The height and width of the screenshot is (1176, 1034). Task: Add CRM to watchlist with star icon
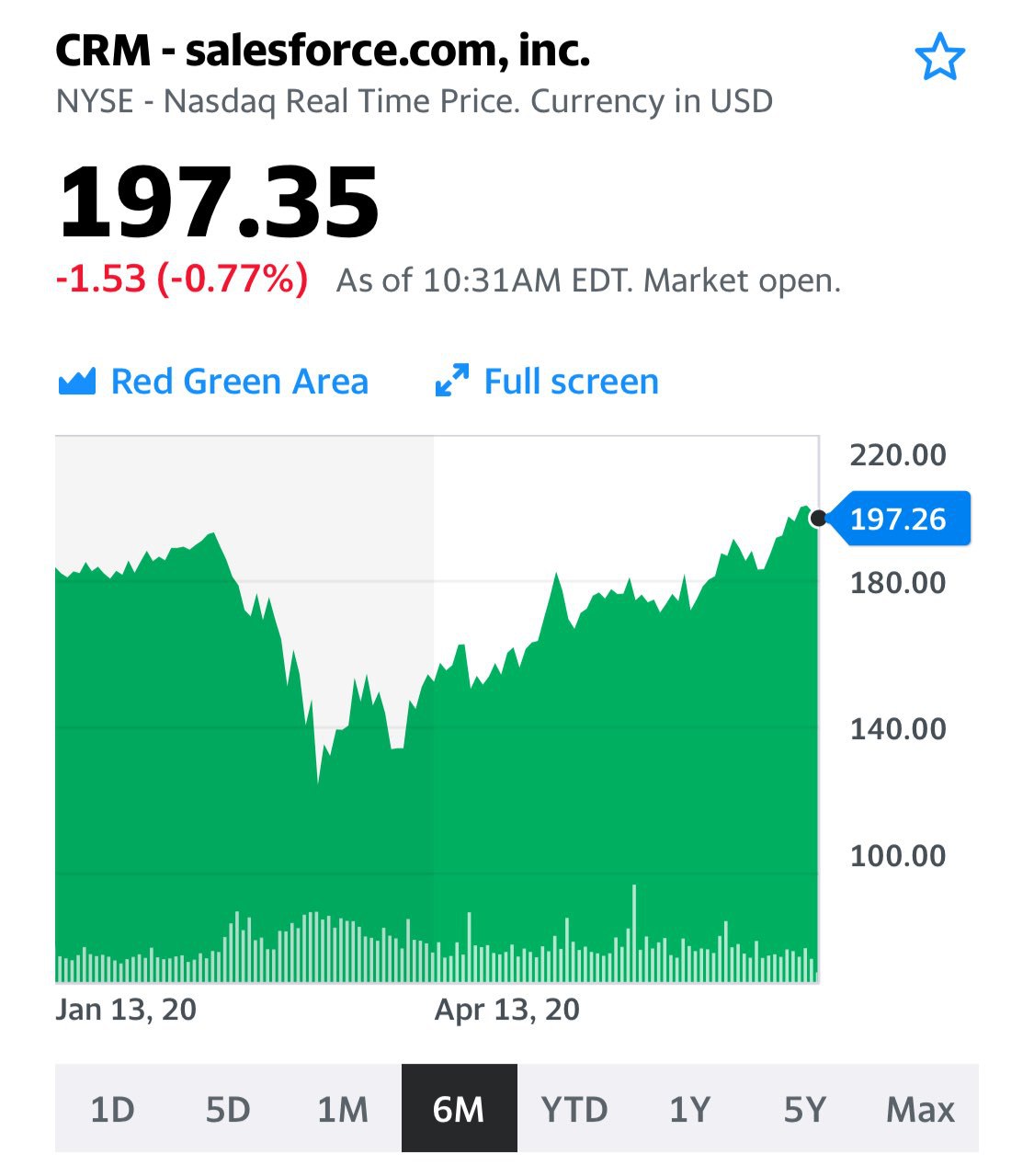(939, 57)
